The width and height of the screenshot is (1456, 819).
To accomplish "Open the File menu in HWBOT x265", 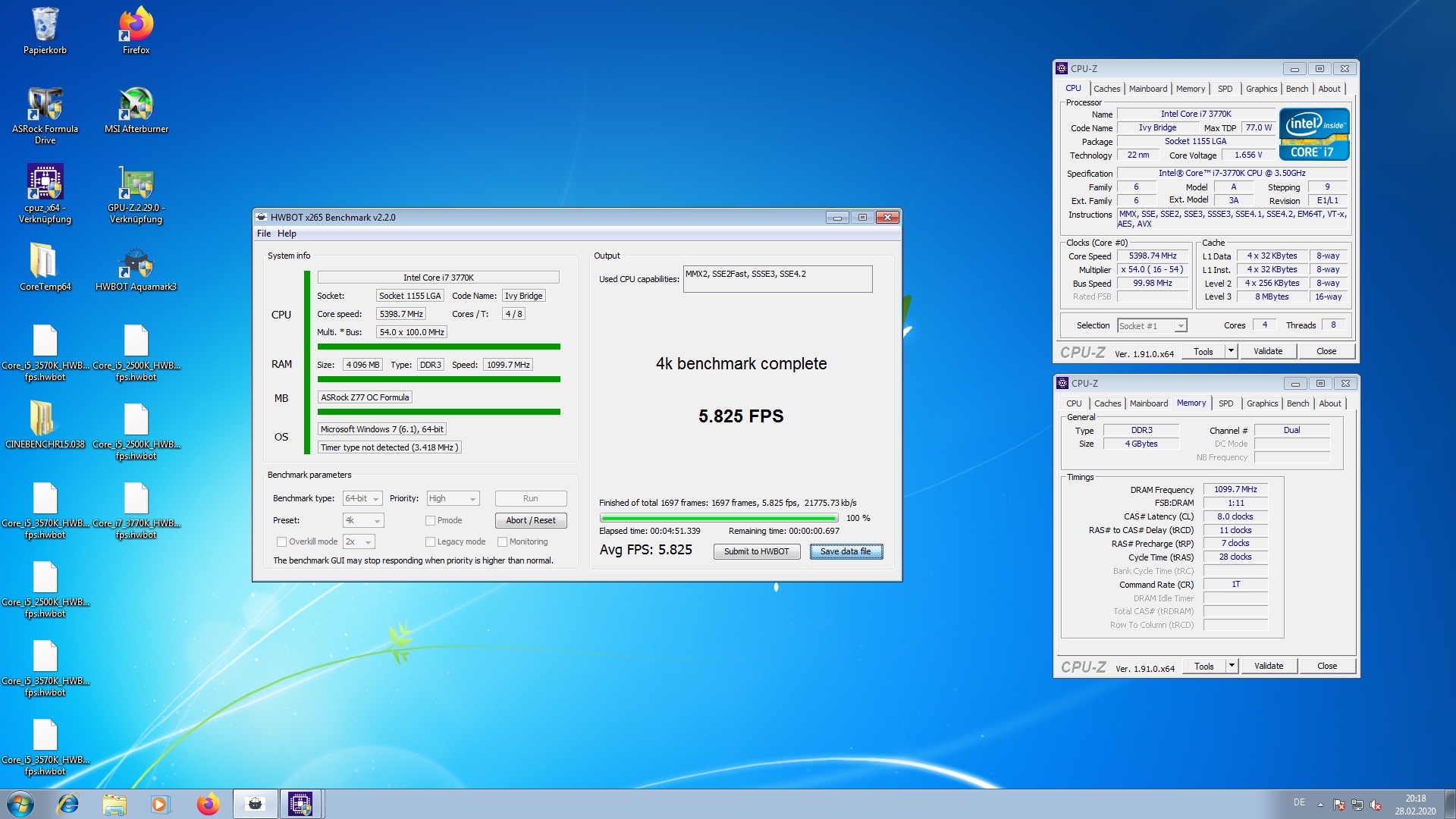I will (x=264, y=234).
